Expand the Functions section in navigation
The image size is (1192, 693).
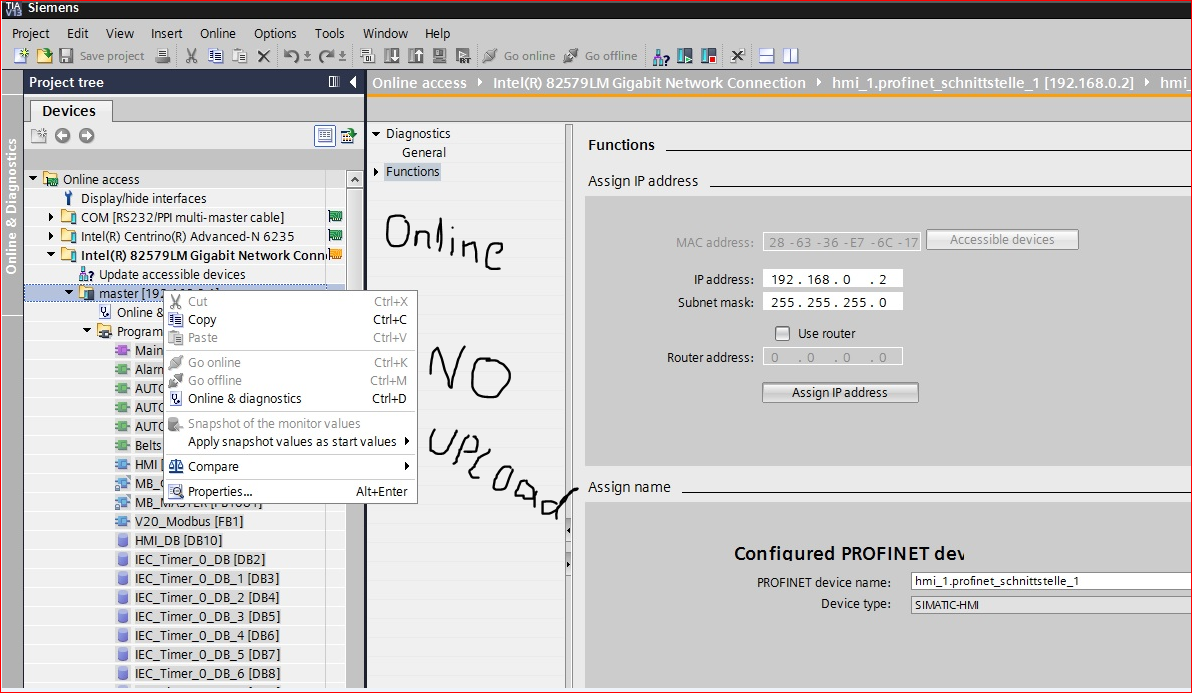376,172
